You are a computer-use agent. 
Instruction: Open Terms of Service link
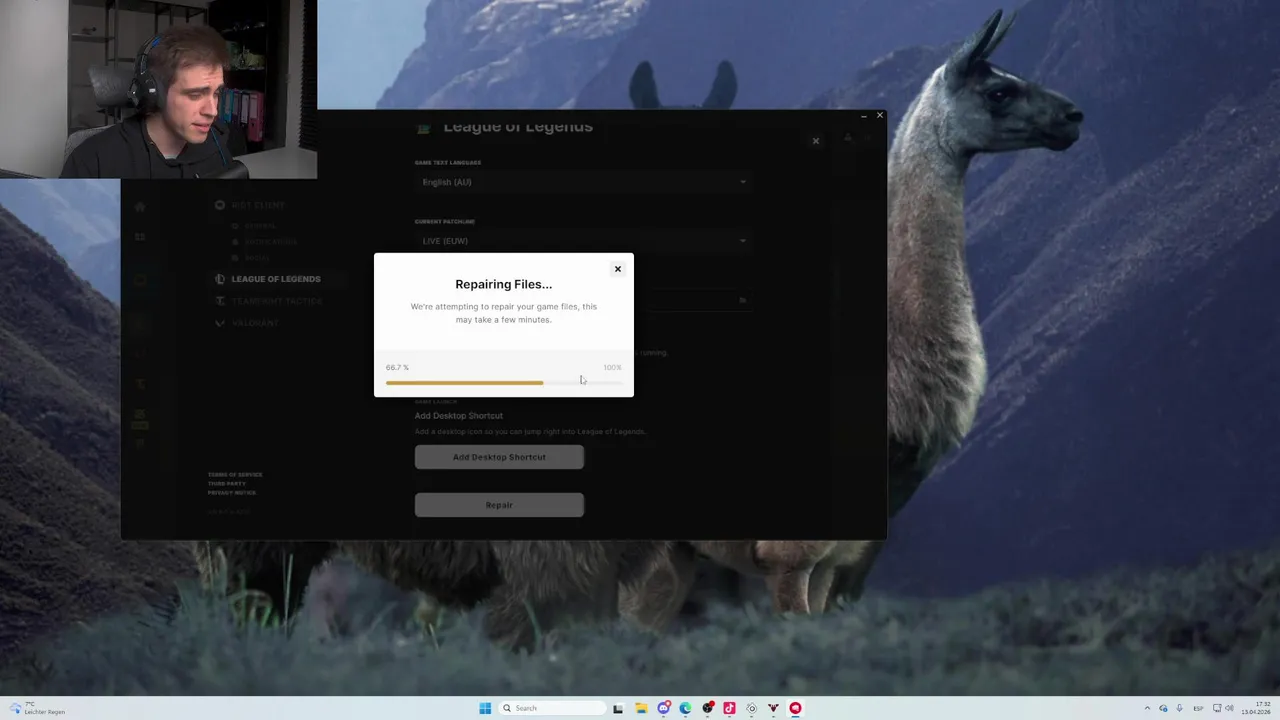(235, 475)
